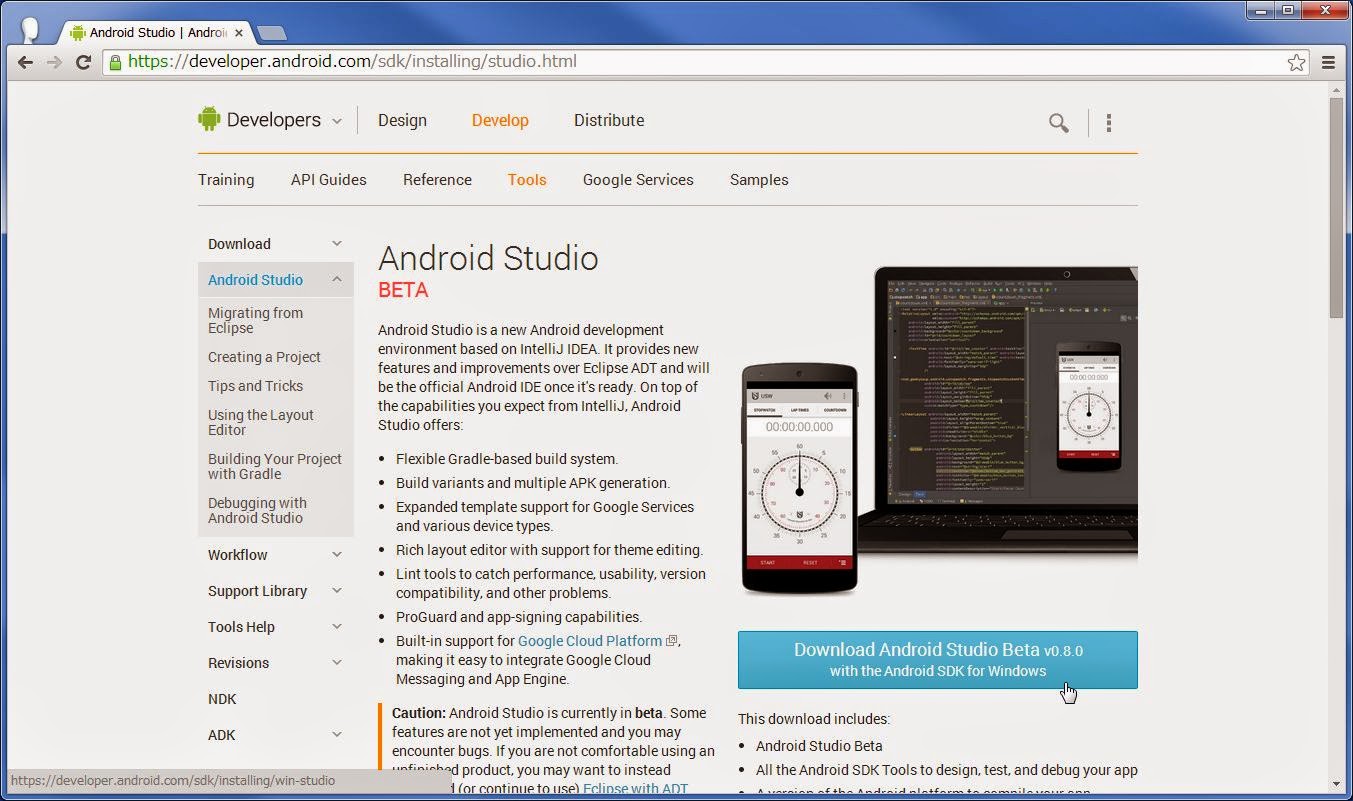
Task: Open the Develop top navigation tab
Action: tap(500, 120)
